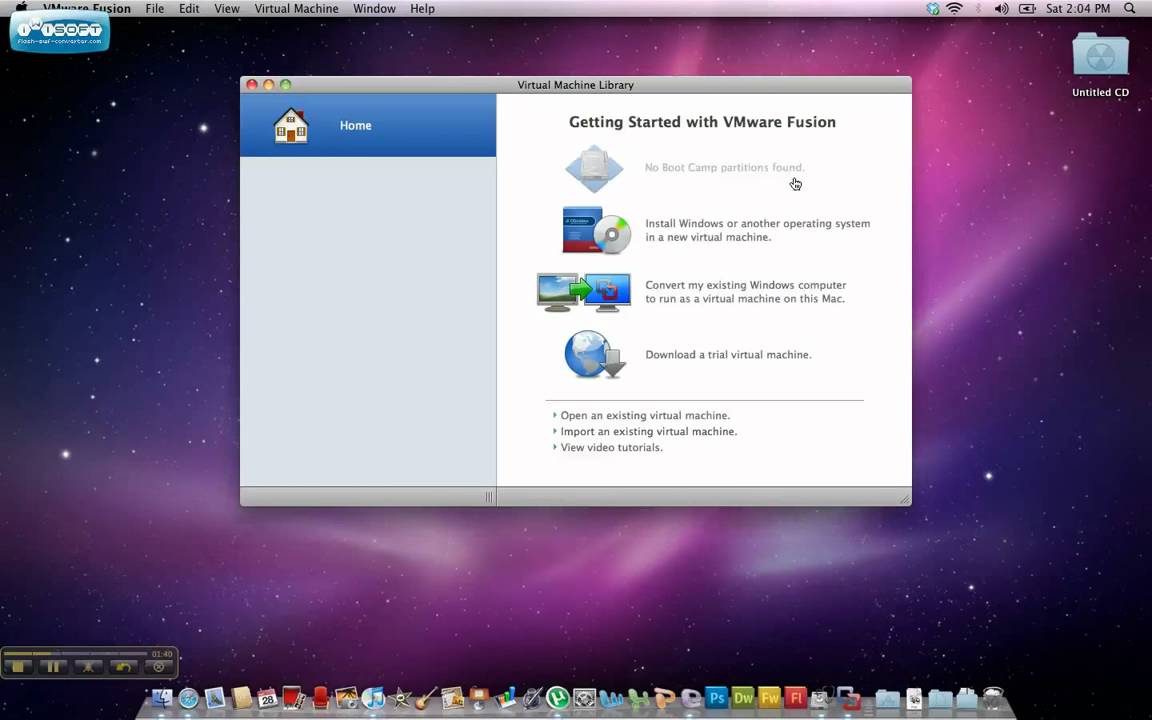Open the Window menu

pos(374,9)
